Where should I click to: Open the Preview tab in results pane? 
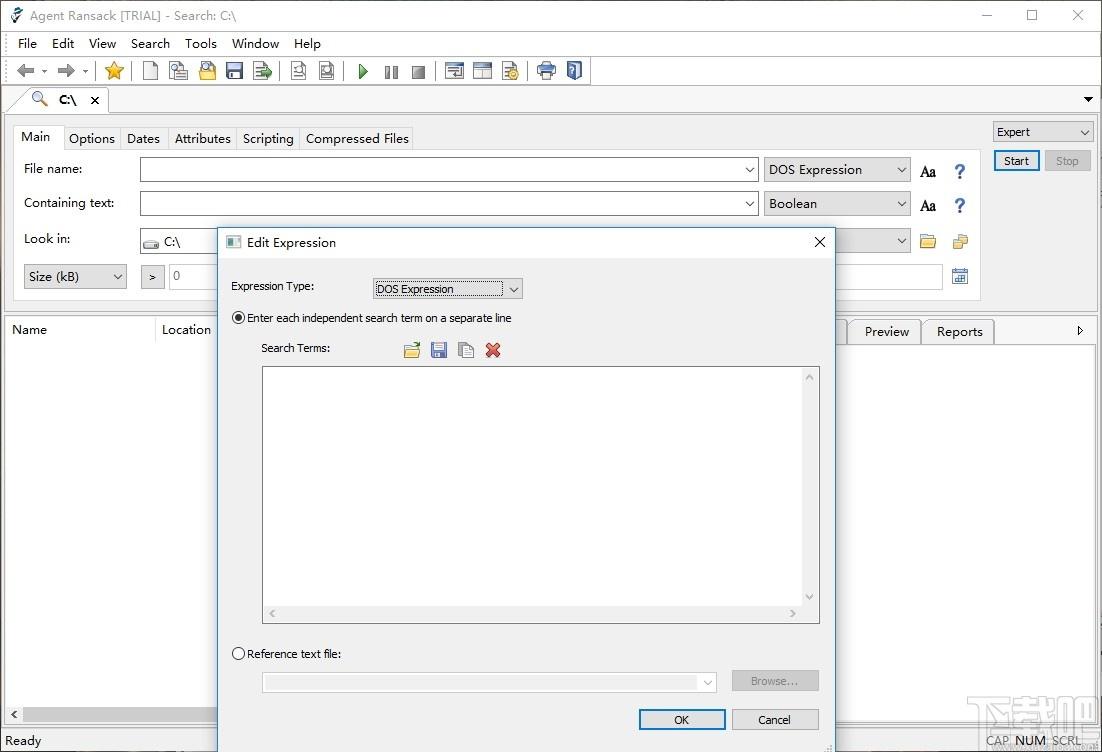click(x=886, y=332)
